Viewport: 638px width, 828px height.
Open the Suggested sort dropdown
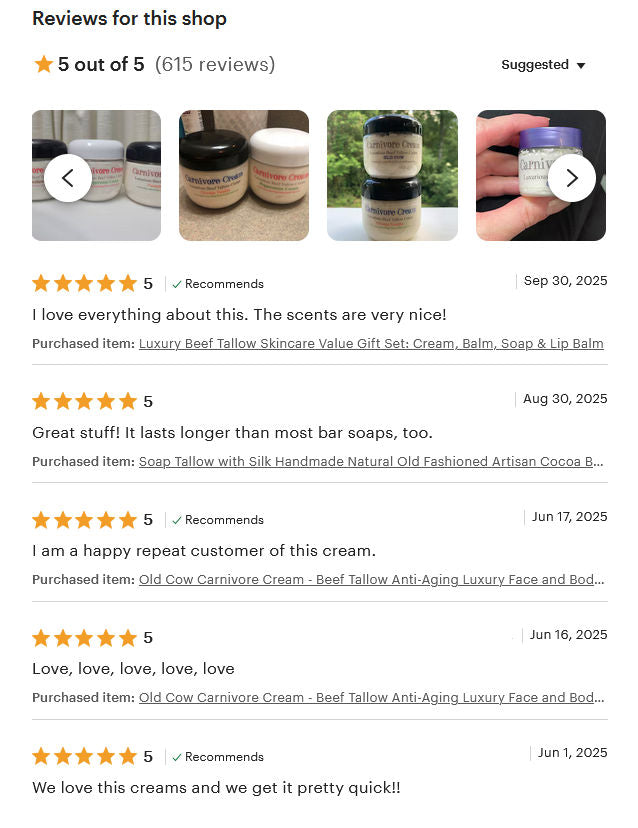(x=543, y=65)
